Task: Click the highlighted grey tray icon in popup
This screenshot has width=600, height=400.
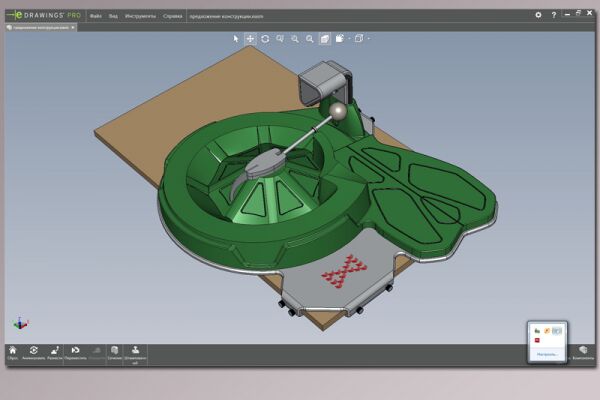Action: tap(557, 331)
